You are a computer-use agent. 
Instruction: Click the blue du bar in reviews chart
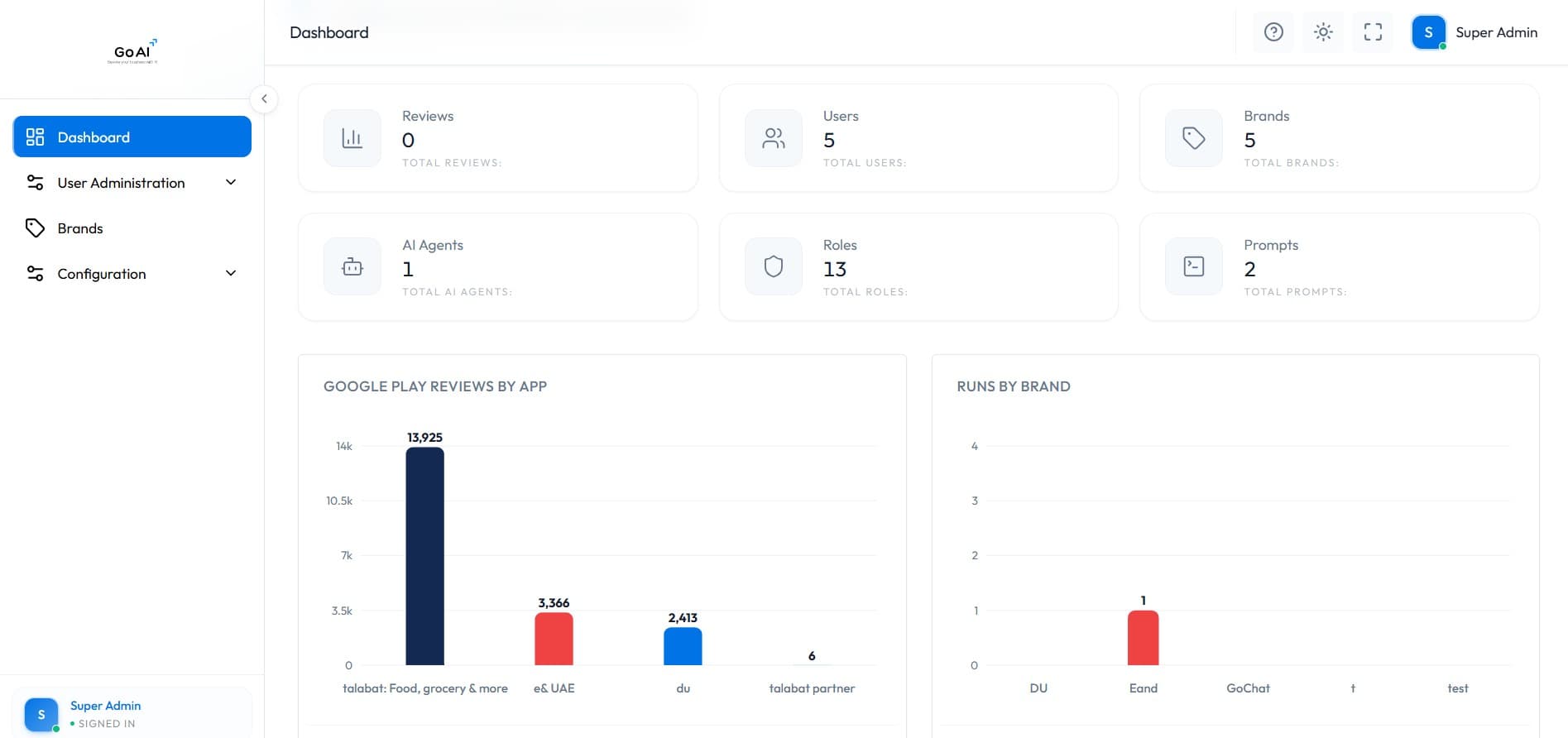[x=683, y=646]
